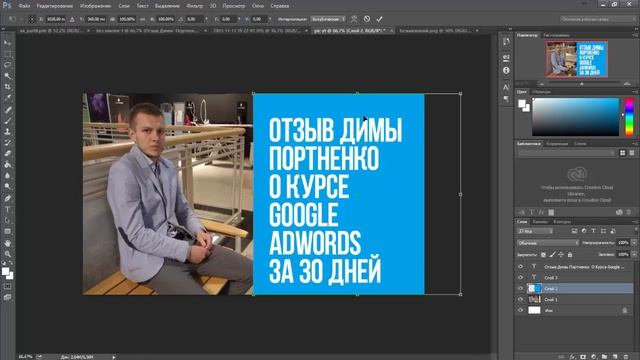The height and width of the screenshot is (360, 640).
Task: Click the link between width and height
Action: [142, 19]
